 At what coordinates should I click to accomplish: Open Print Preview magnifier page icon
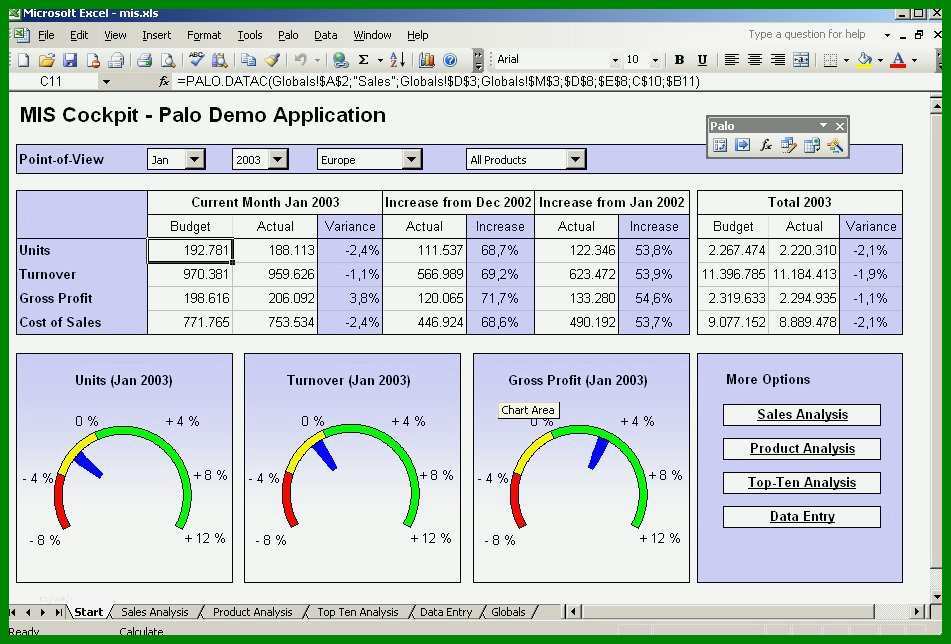pos(168,59)
